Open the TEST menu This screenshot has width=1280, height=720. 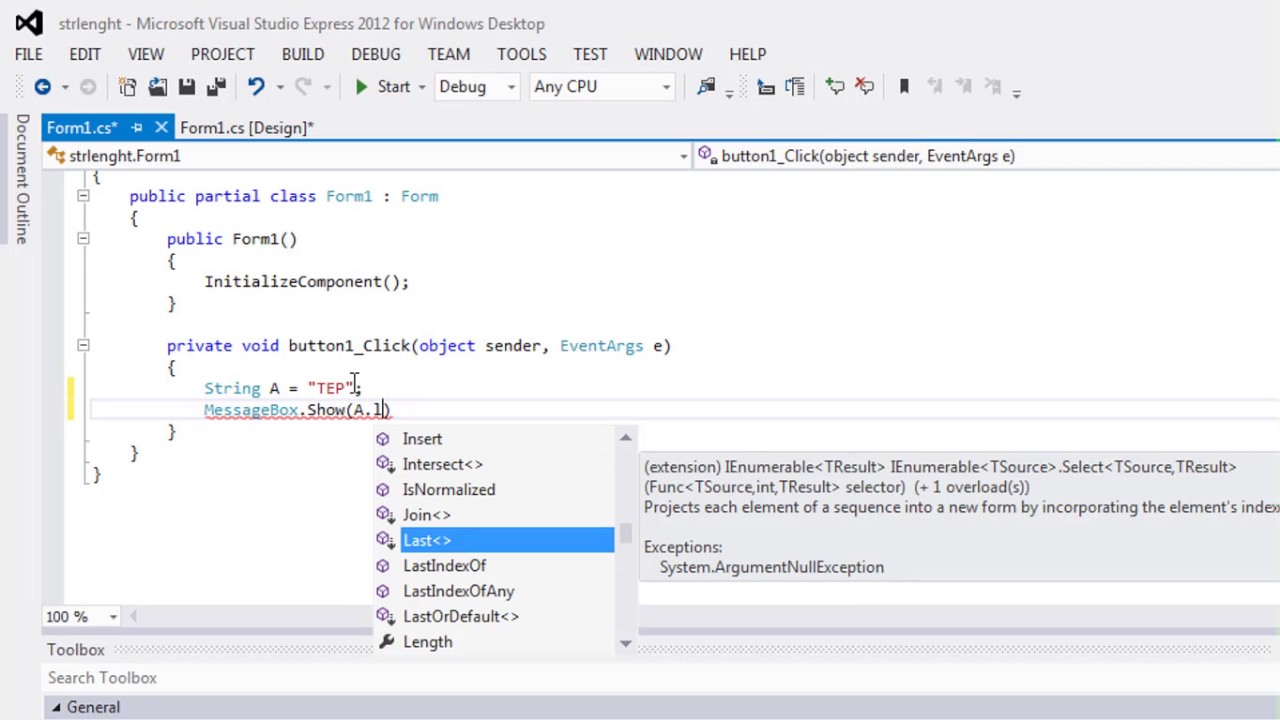[x=590, y=54]
